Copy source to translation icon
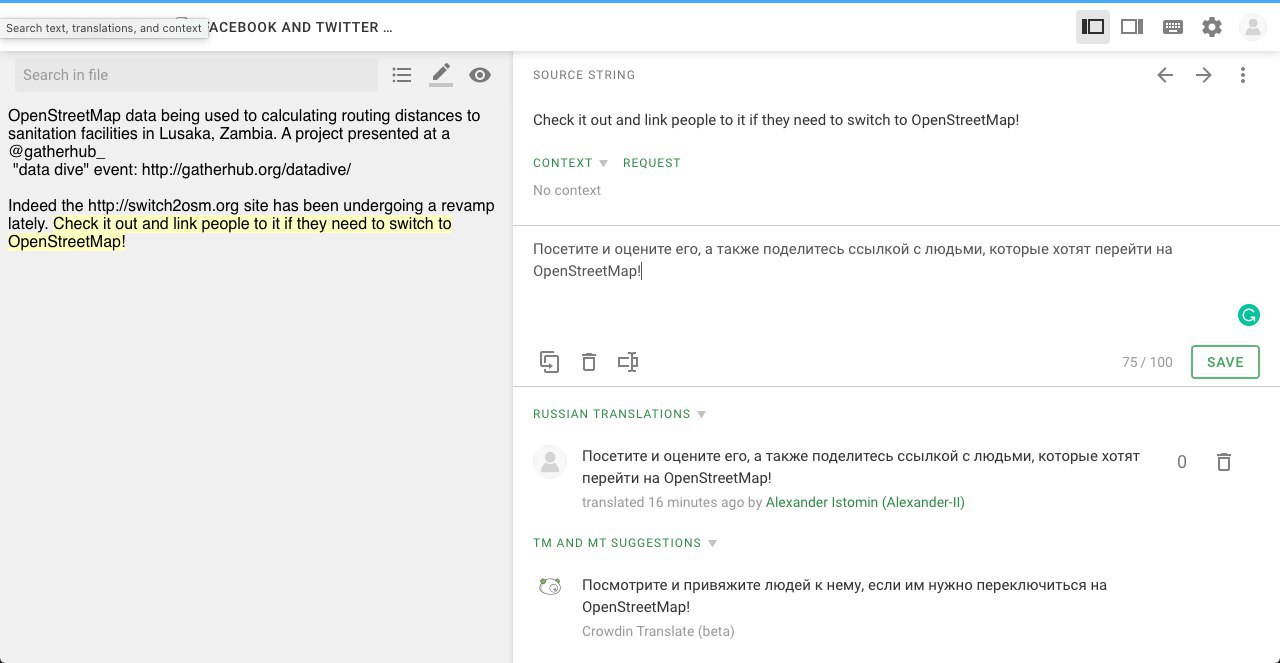The height and width of the screenshot is (663, 1280). tap(549, 362)
